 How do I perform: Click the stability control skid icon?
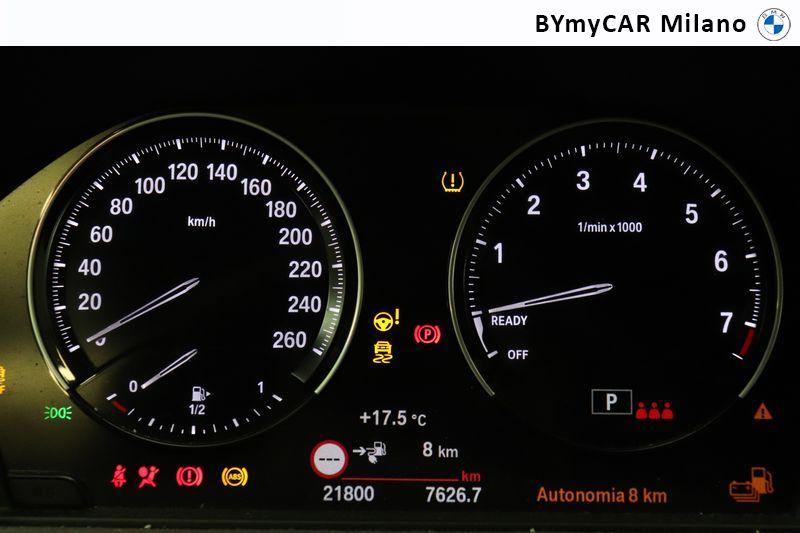point(382,352)
